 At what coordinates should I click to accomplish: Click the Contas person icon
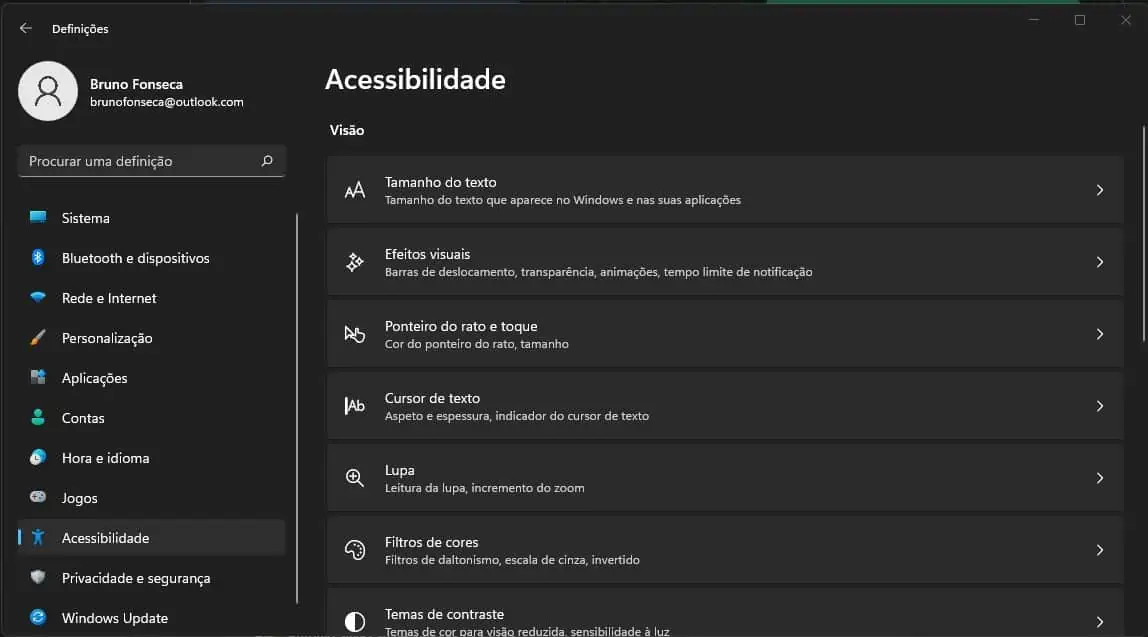(38, 417)
